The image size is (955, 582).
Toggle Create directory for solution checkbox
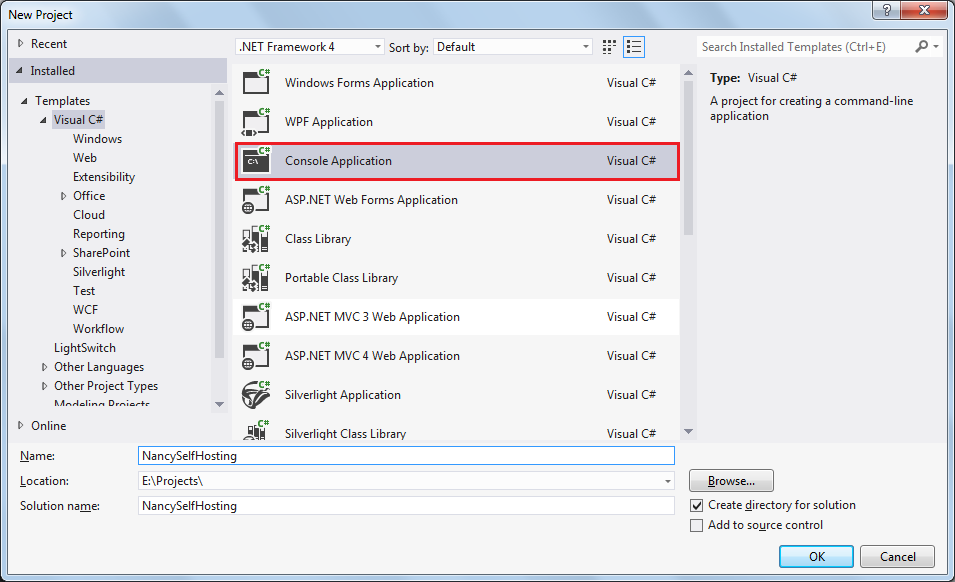tap(697, 506)
